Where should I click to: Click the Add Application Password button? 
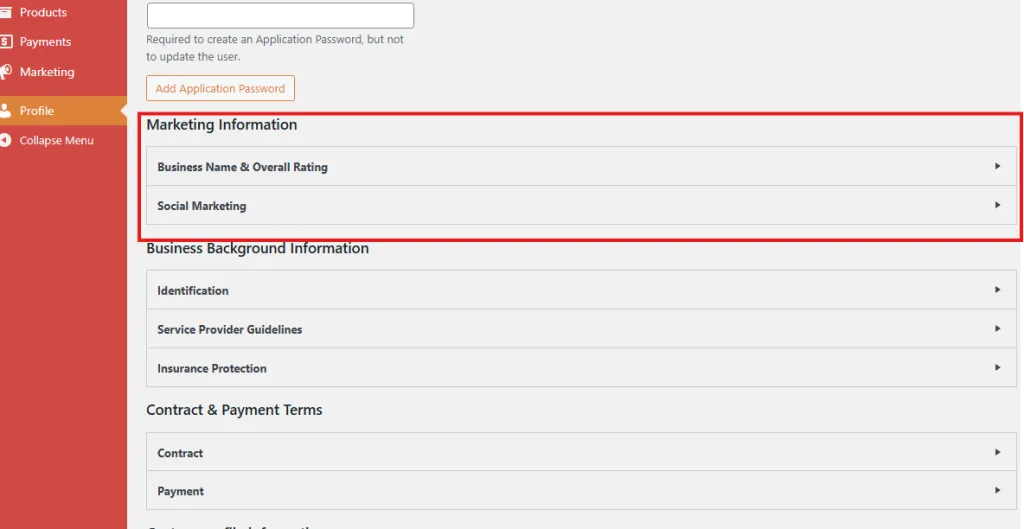click(220, 88)
